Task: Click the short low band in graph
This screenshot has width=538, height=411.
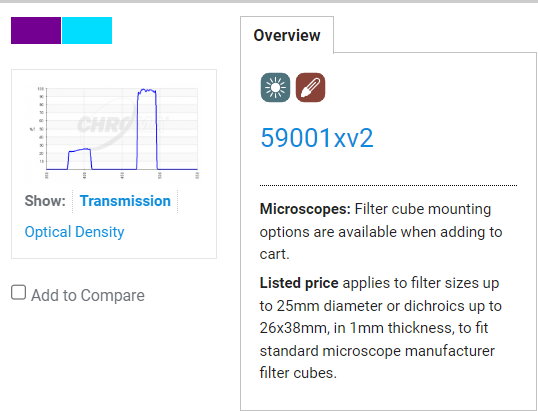Action: pyautogui.click(x=80, y=159)
